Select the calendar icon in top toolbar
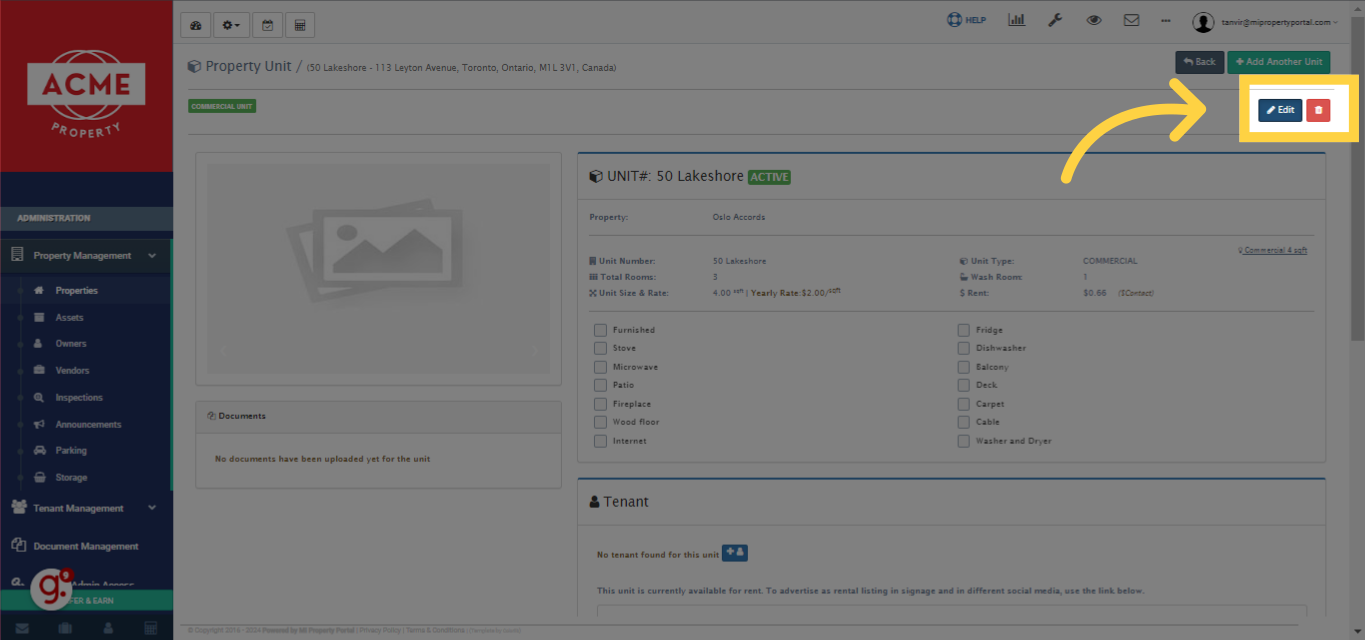 coord(267,24)
